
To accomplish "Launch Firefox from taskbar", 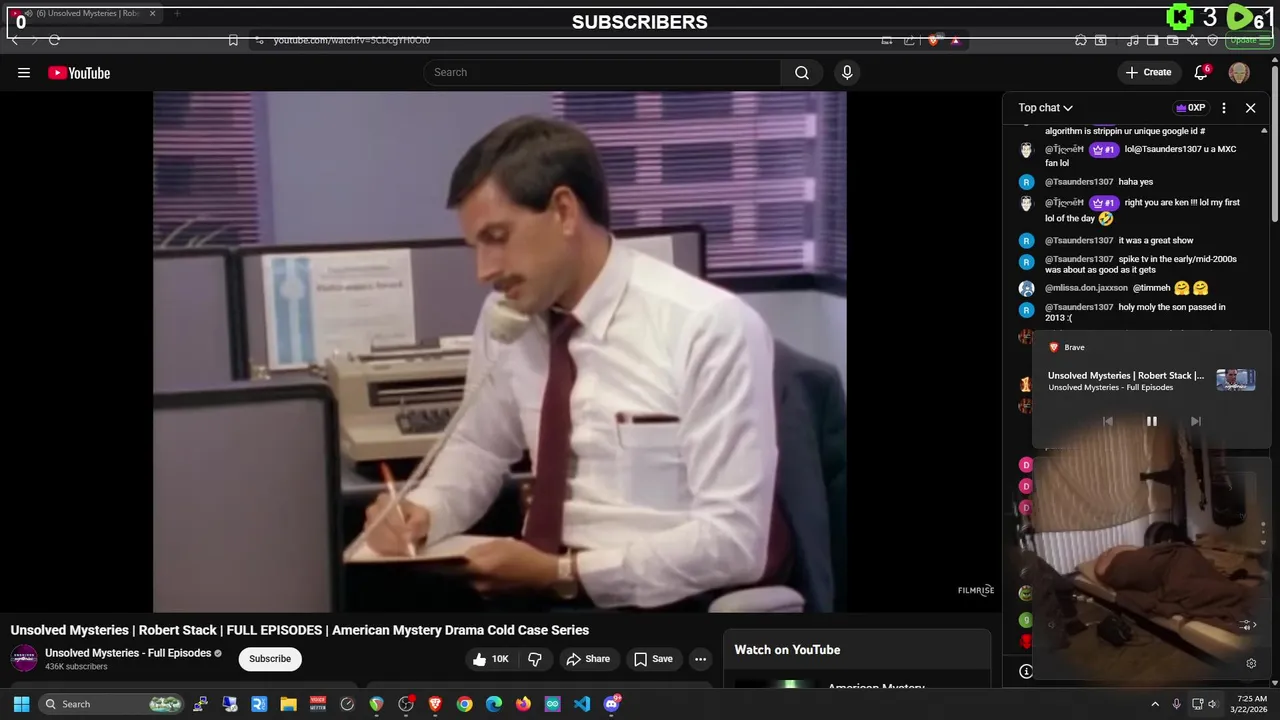I will [x=523, y=704].
